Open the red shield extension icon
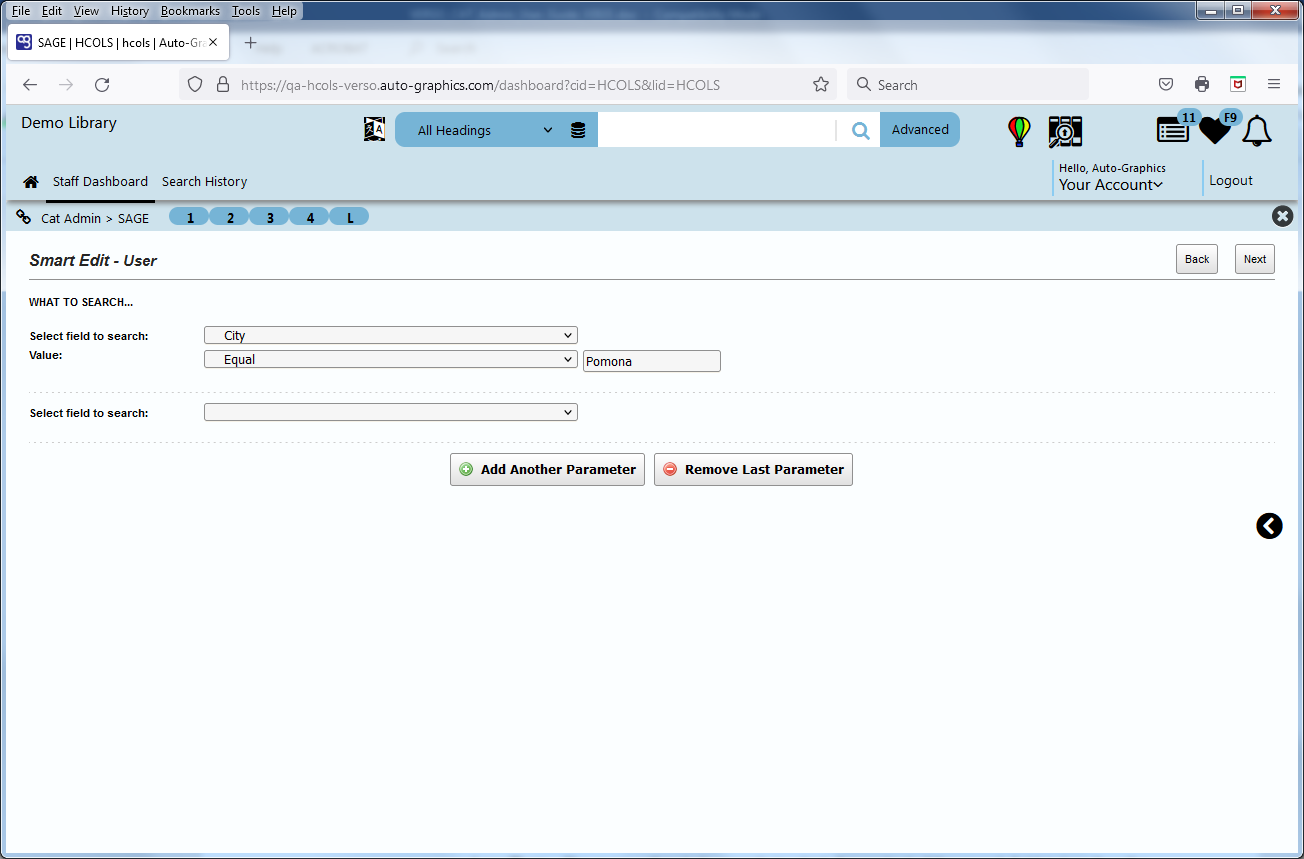1304x859 pixels. pyautogui.click(x=1238, y=85)
